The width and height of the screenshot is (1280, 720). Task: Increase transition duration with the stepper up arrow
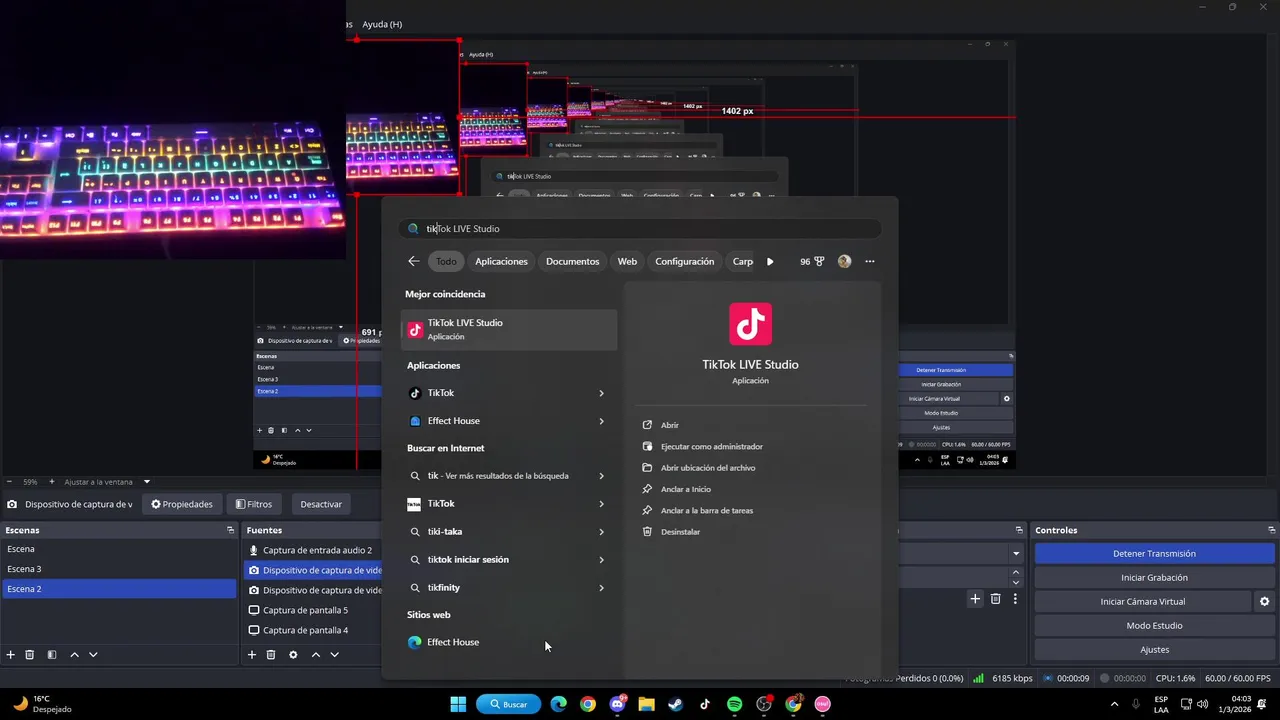1016,572
